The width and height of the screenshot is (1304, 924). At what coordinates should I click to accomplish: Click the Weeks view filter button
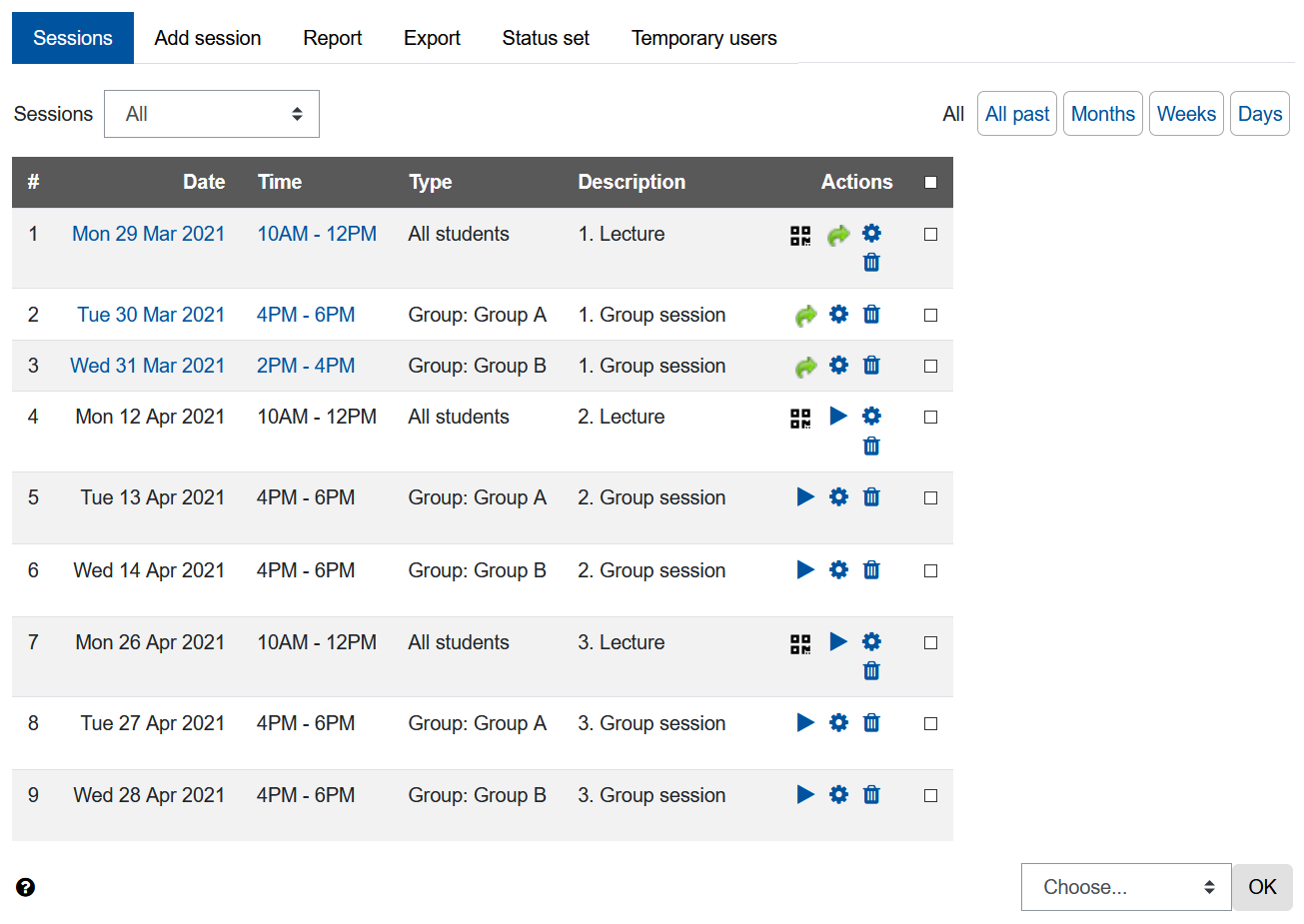1186,113
